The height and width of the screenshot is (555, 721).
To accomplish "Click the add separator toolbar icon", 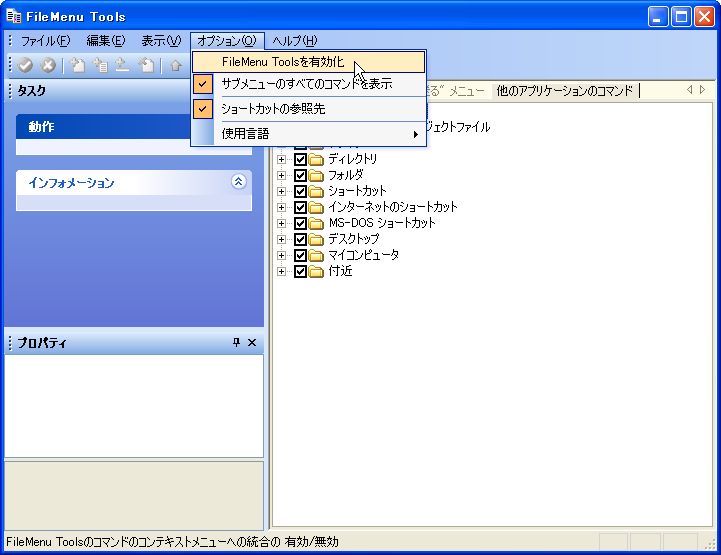I will [122, 65].
